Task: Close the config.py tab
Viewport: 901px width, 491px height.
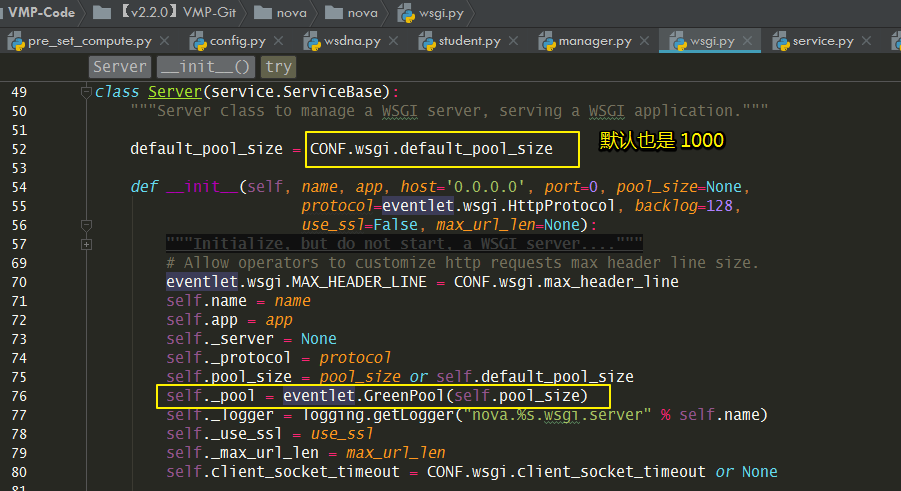Action: pyautogui.click(x=278, y=41)
